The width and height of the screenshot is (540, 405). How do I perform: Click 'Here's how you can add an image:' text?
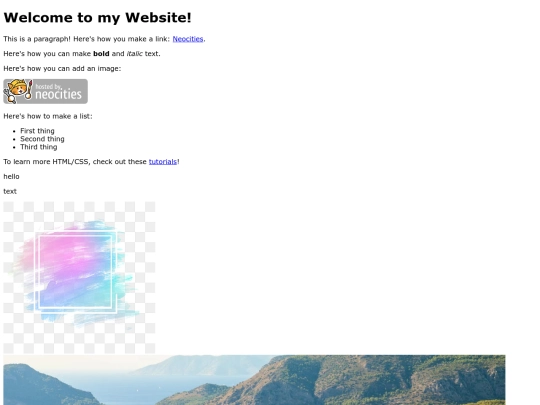click(62, 69)
